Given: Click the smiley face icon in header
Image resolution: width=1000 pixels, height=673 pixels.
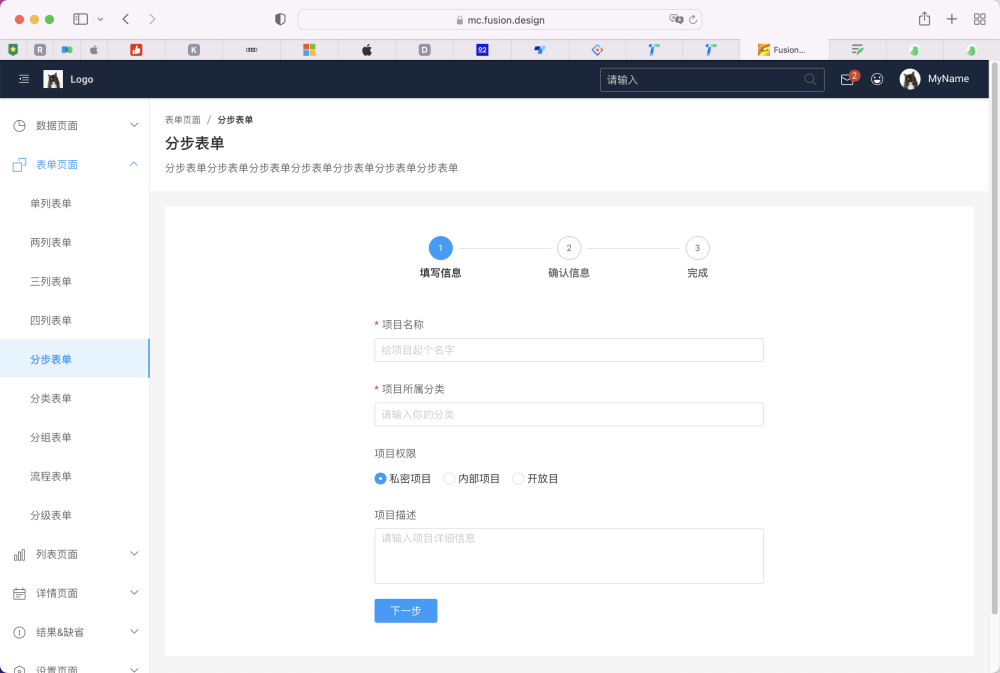Looking at the screenshot, I should pyautogui.click(x=877, y=78).
